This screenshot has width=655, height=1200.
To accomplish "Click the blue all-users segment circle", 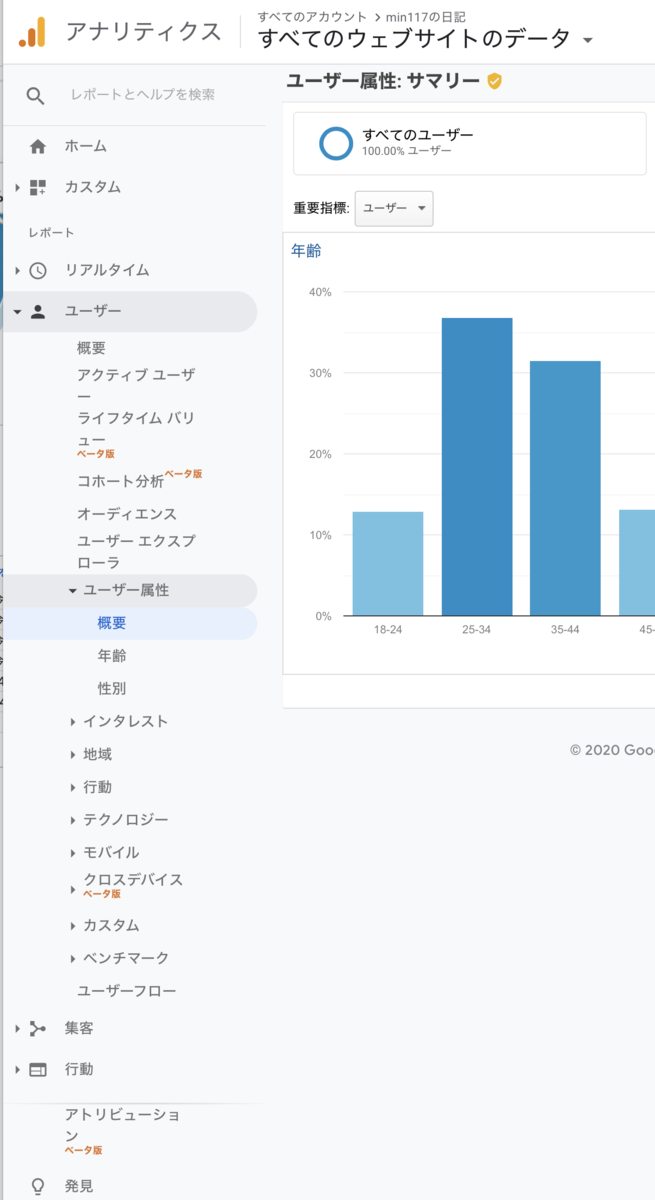I will (336, 143).
